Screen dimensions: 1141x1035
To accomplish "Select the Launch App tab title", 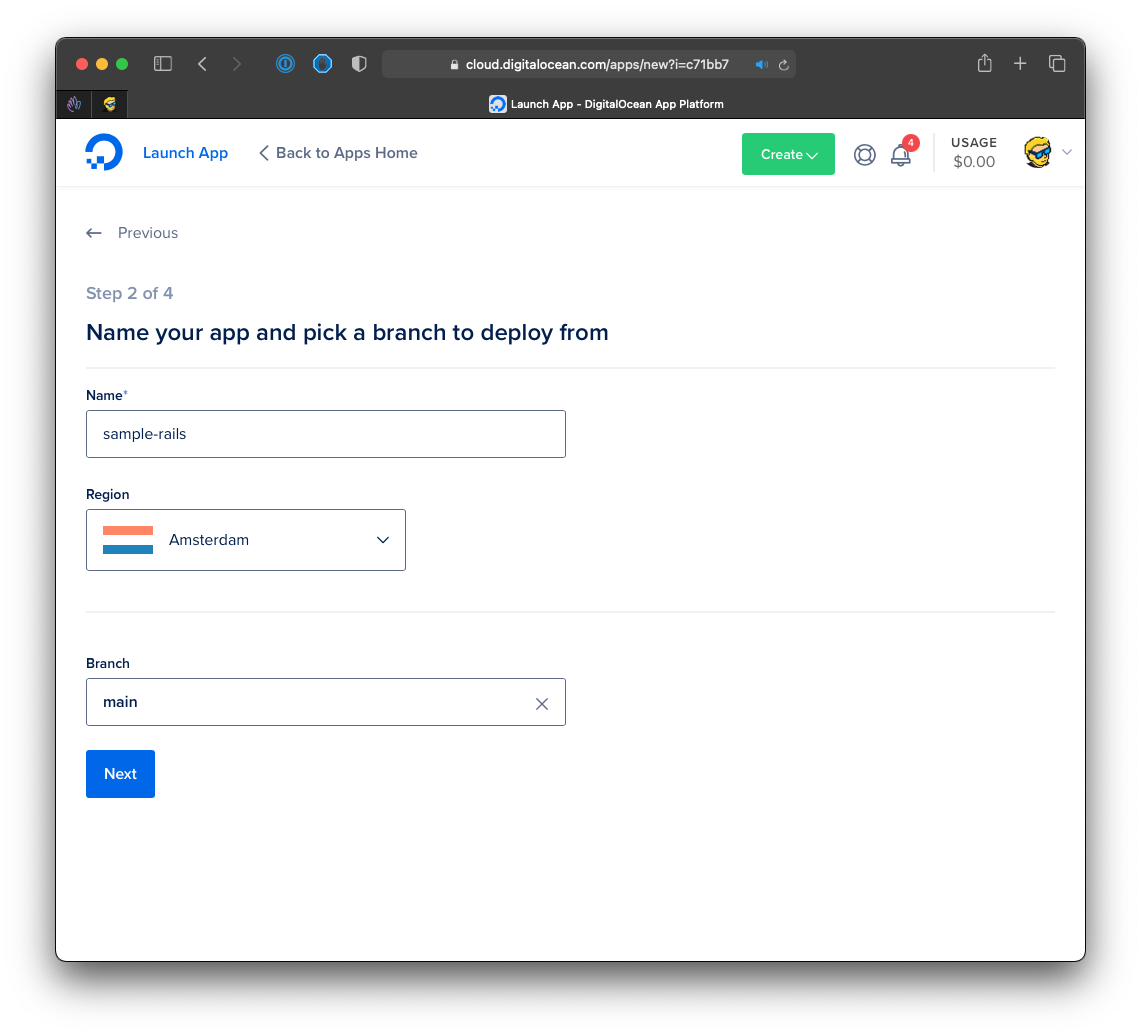I will pos(606,104).
